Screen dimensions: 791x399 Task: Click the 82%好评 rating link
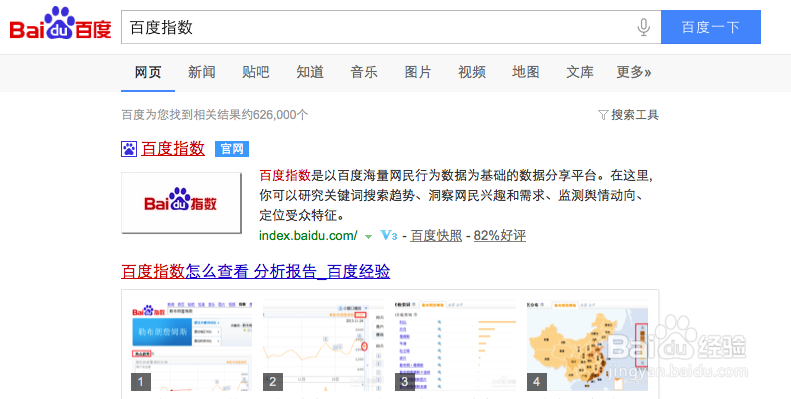[499, 236]
